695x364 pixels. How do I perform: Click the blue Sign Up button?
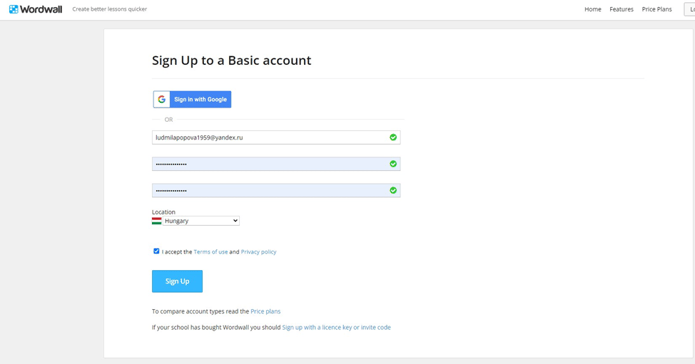click(x=177, y=281)
